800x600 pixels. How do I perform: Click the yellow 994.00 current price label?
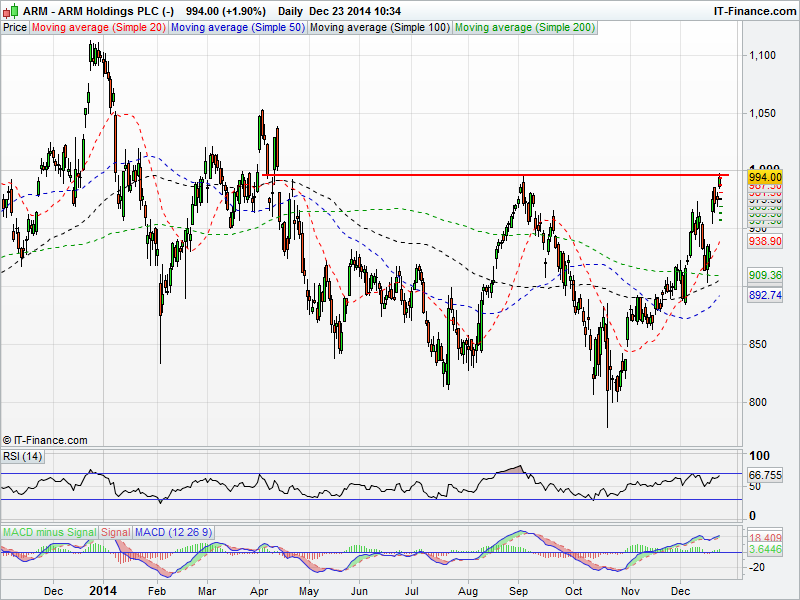(x=765, y=177)
